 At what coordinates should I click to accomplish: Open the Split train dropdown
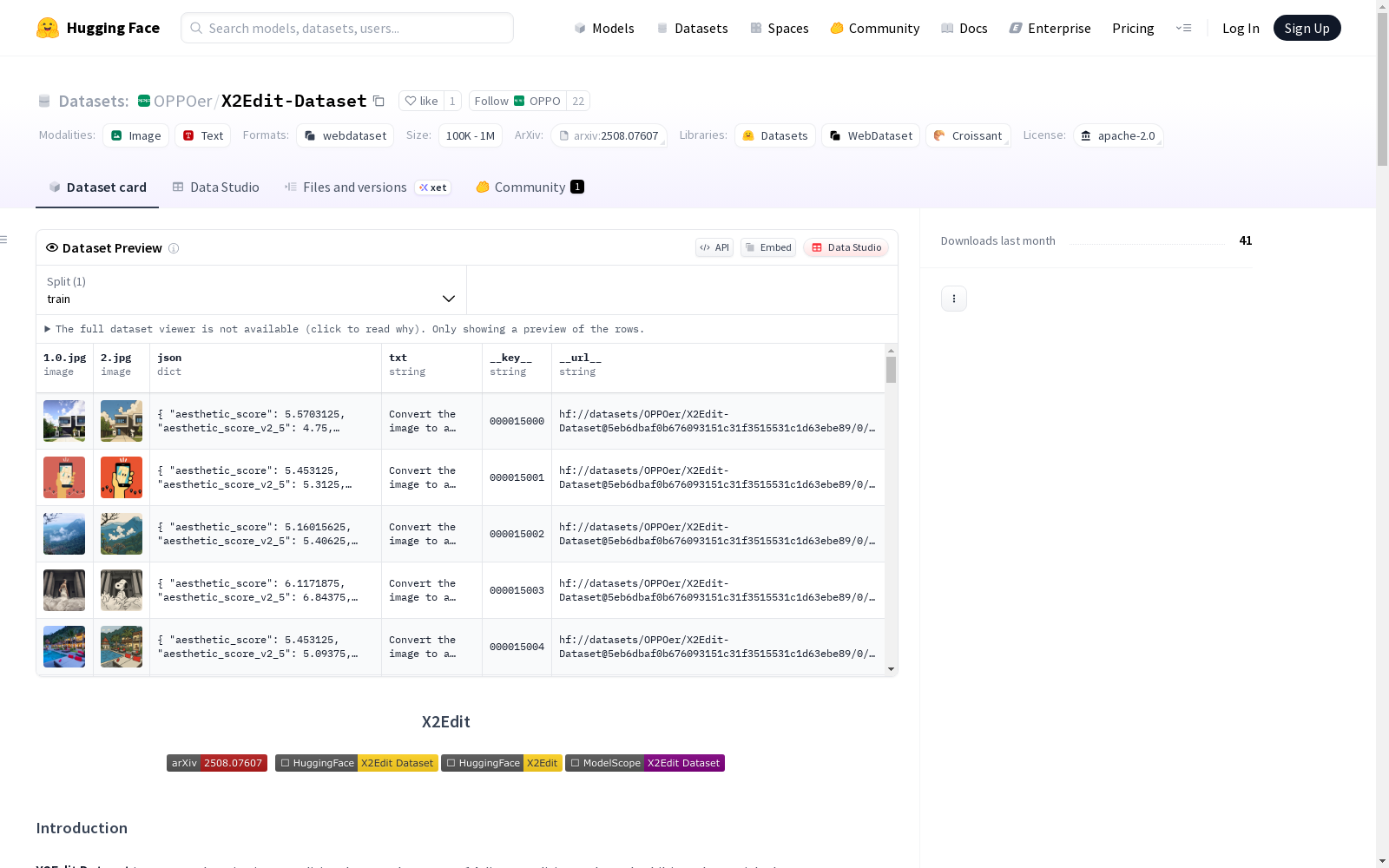pyautogui.click(x=252, y=290)
